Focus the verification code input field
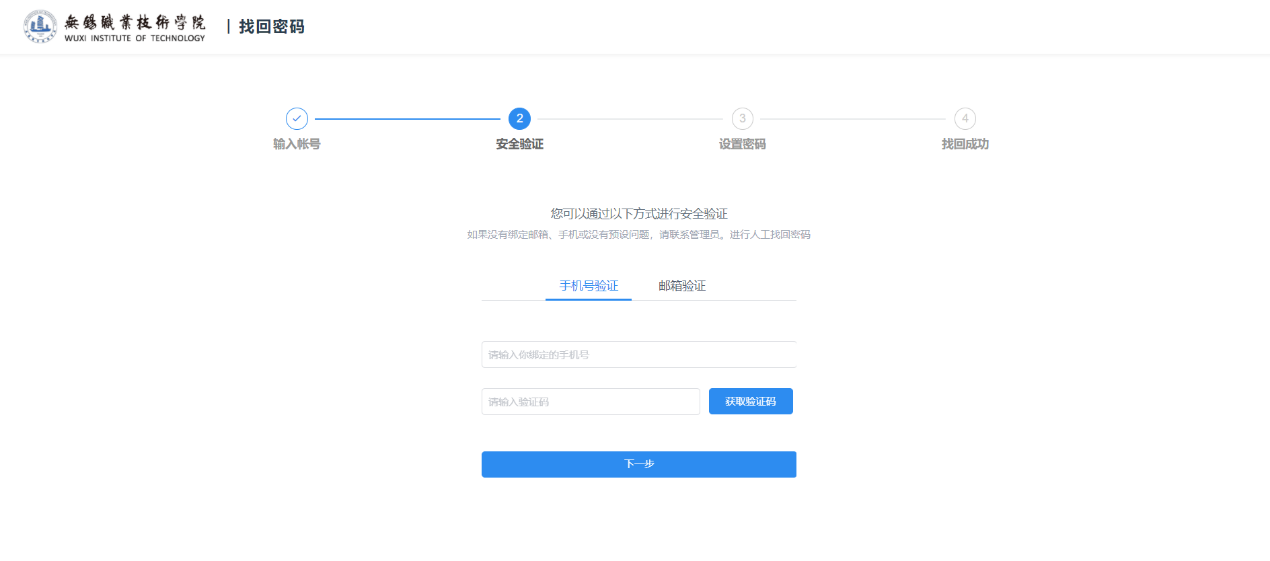 [590, 402]
